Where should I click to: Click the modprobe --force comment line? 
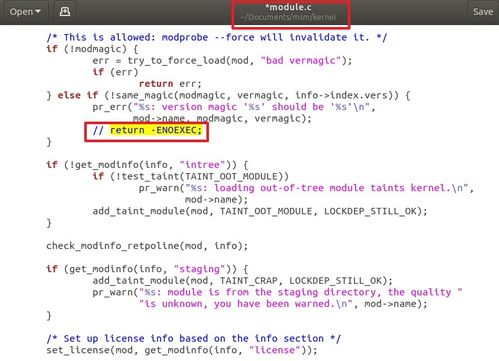click(217, 37)
